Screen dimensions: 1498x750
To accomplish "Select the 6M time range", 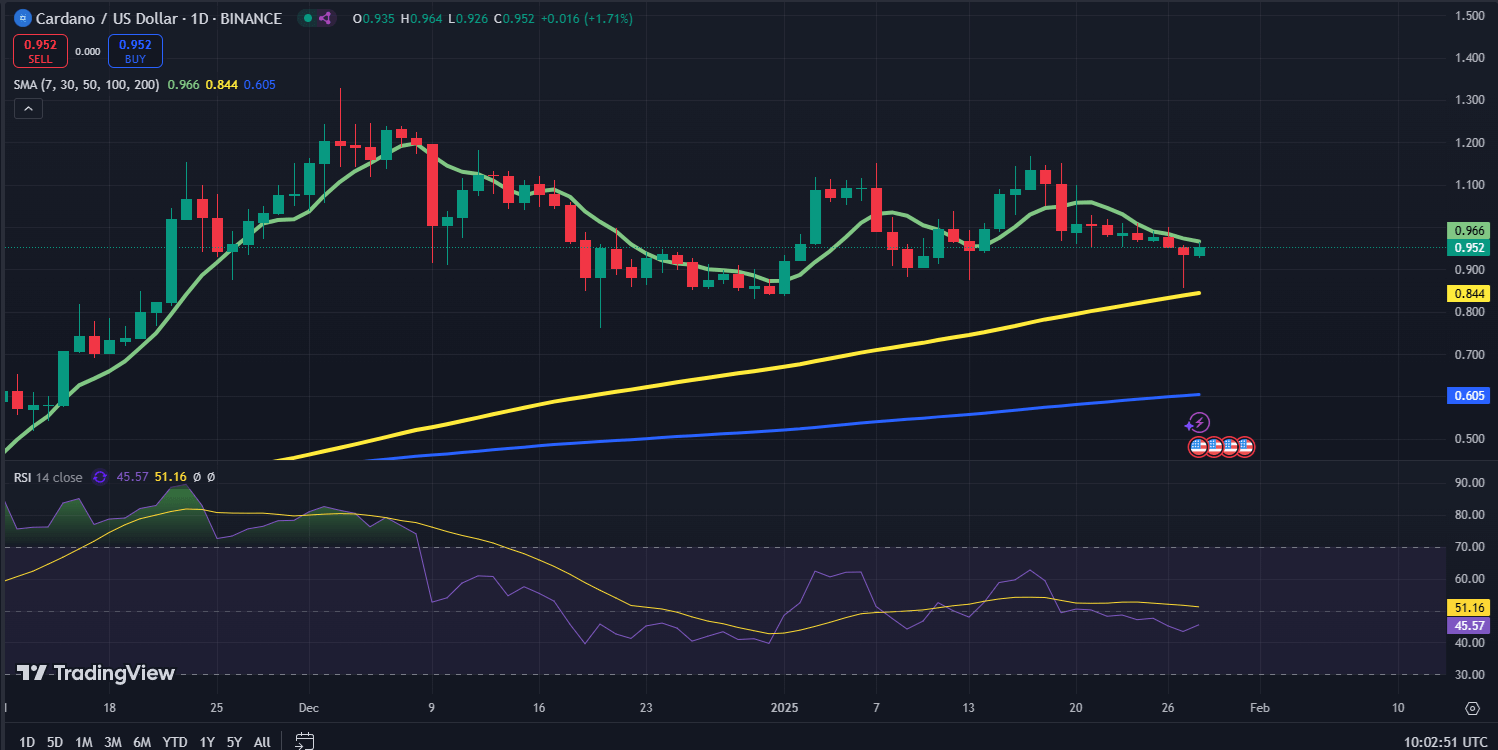I will (142, 742).
